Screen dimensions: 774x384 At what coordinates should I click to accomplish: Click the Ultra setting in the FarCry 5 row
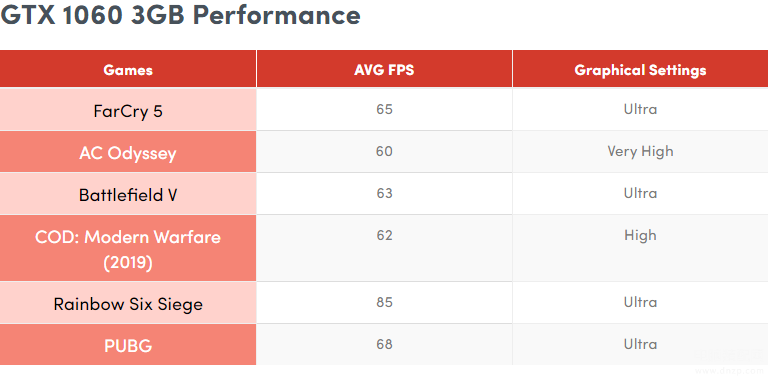640,109
